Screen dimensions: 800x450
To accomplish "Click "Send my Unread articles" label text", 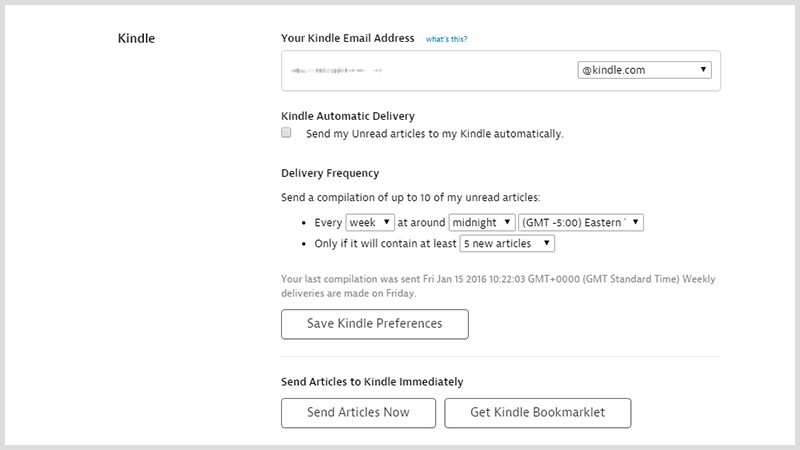I will tap(435, 134).
